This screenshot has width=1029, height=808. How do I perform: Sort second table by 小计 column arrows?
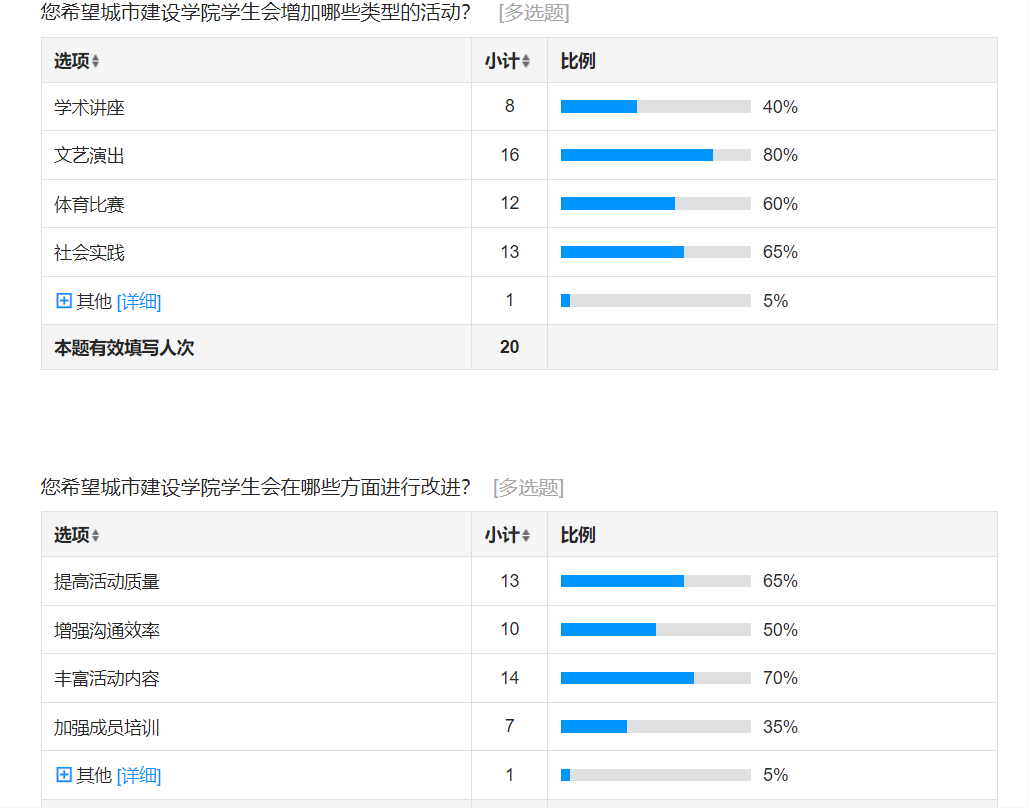526,535
